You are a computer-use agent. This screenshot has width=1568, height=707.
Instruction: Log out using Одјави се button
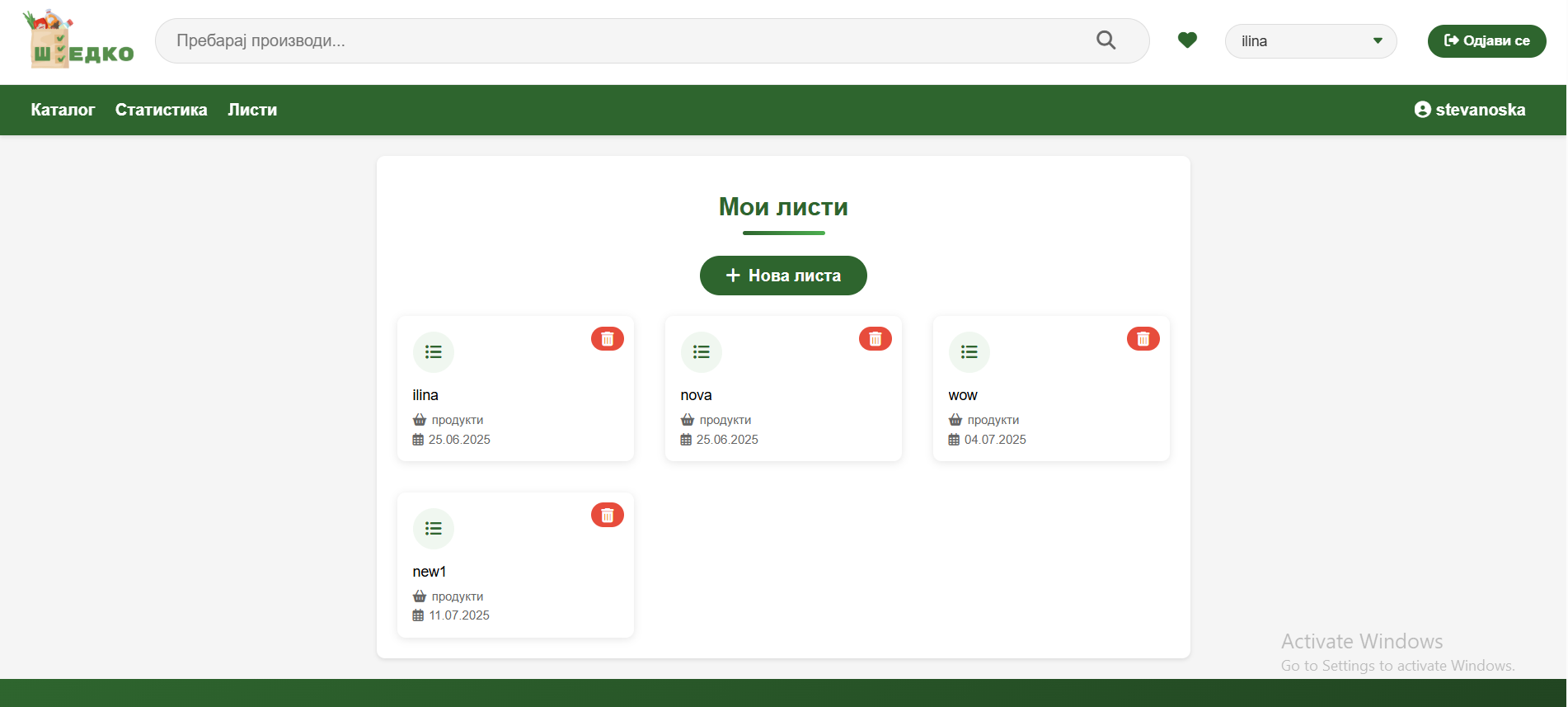1486,41
